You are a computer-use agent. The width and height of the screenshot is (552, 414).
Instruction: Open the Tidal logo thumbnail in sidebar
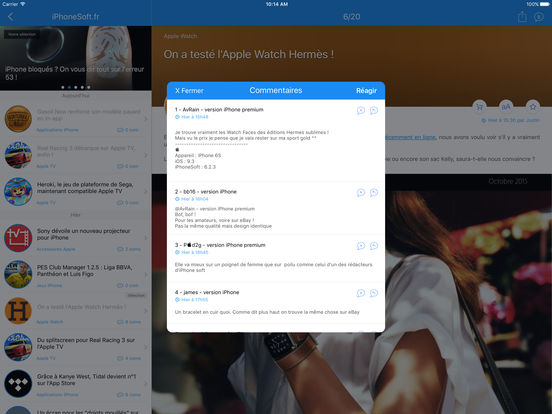click(x=18, y=383)
